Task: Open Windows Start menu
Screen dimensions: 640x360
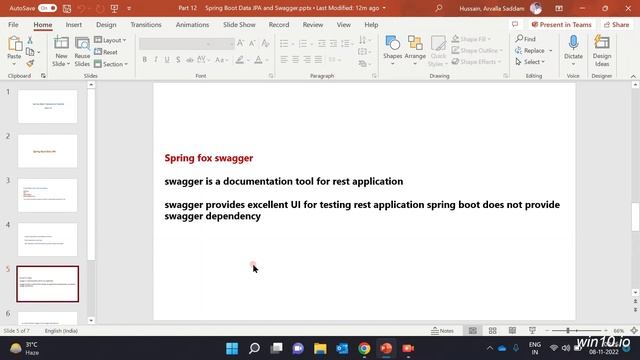Action: click(x=232, y=349)
